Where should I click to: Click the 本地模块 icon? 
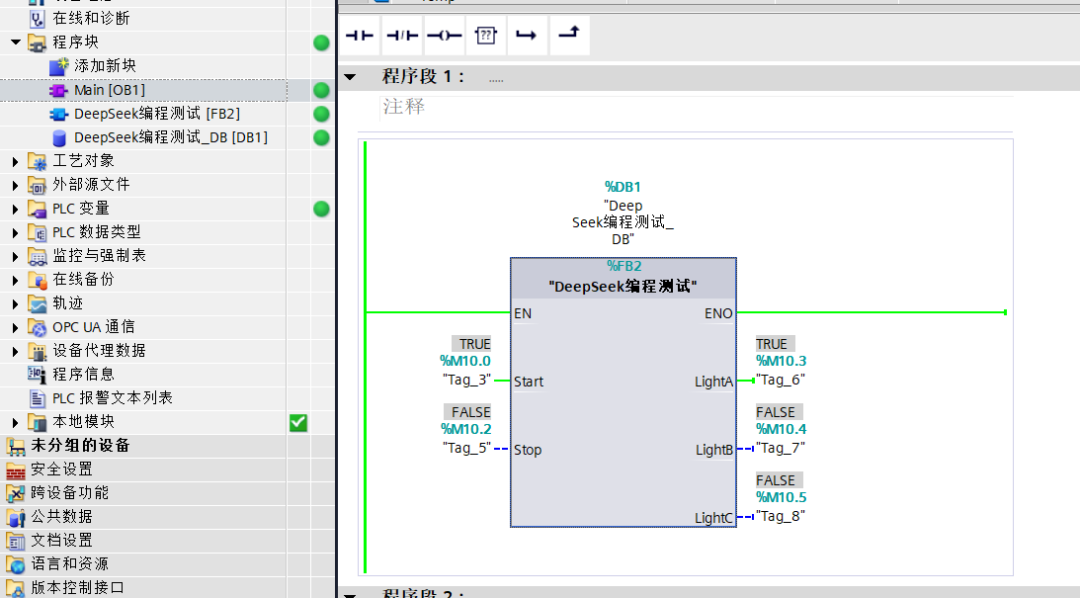(37, 422)
